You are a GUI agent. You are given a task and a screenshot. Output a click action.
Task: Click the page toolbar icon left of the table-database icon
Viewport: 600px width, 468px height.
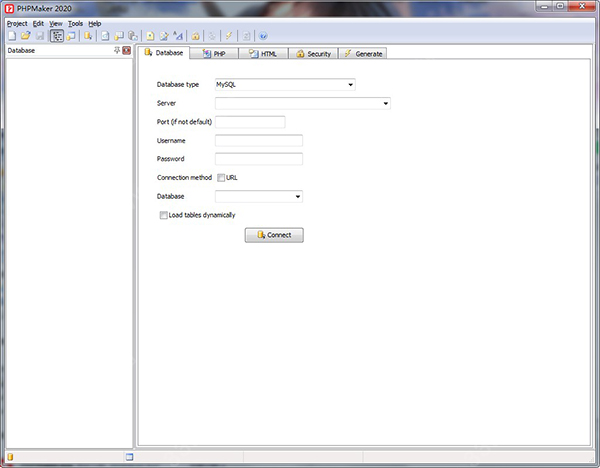tap(105, 36)
